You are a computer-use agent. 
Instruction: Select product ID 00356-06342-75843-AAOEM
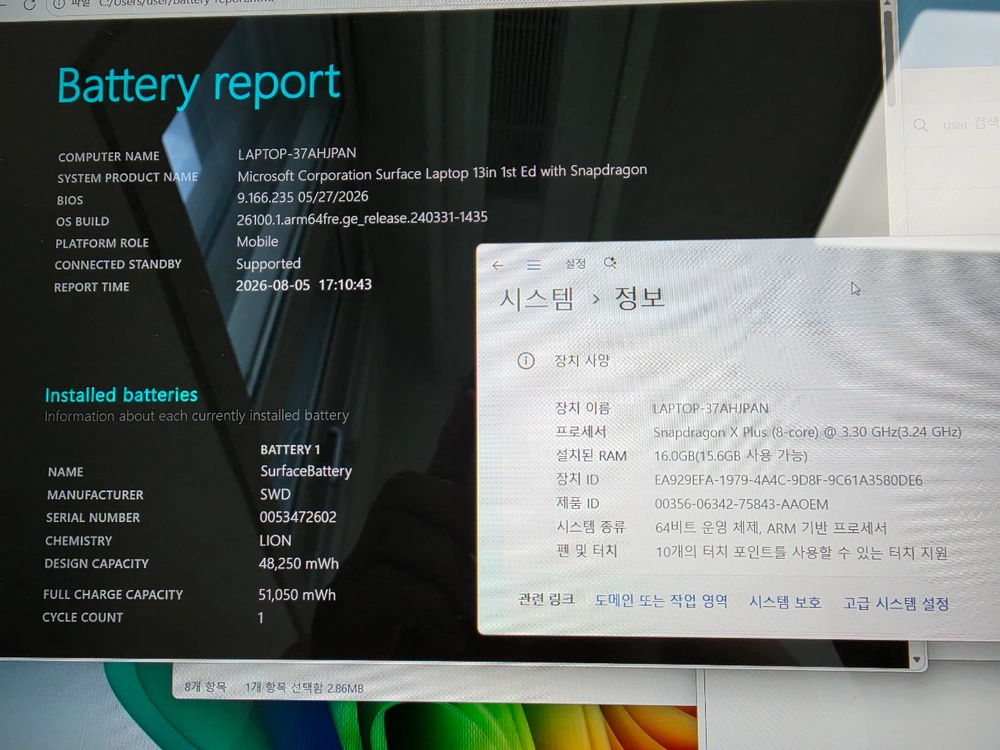[741, 504]
